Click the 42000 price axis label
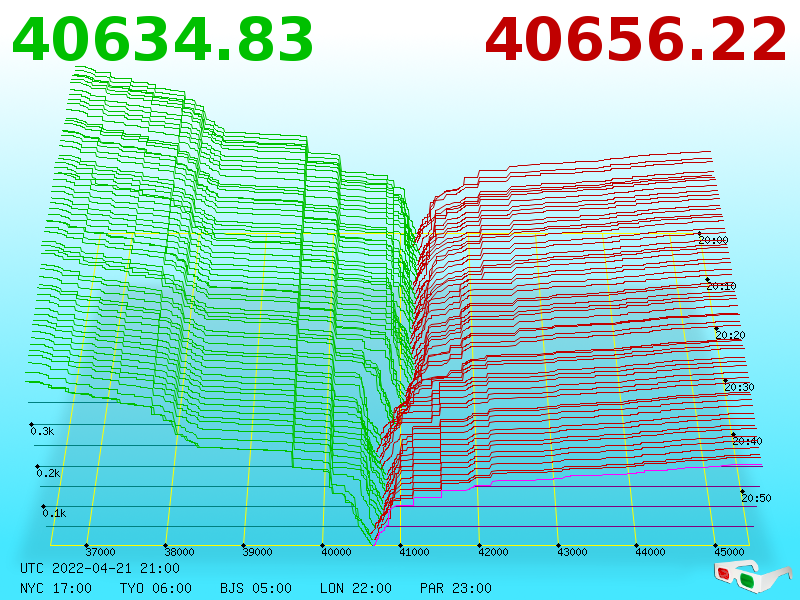 point(493,552)
